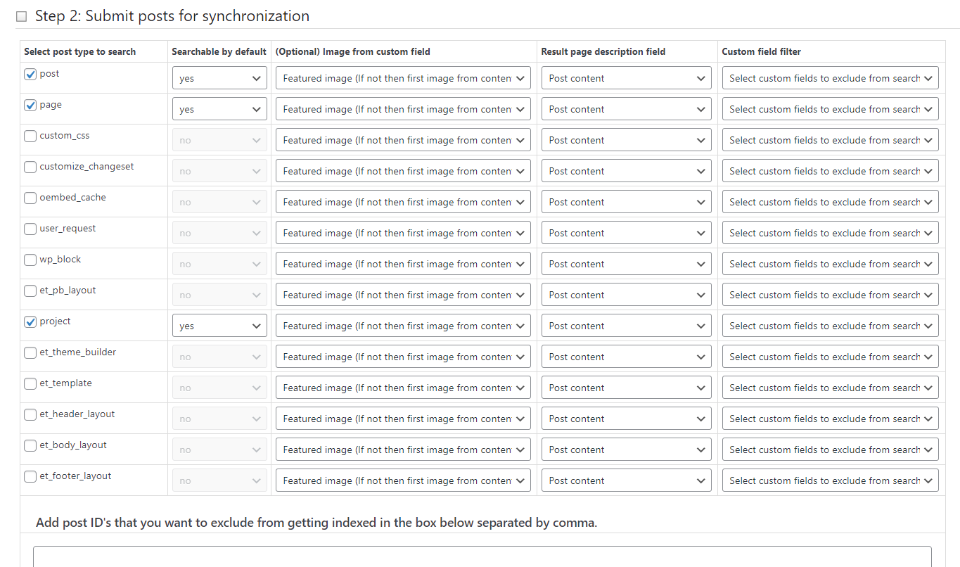Change Searchable by default for project

pos(219,326)
